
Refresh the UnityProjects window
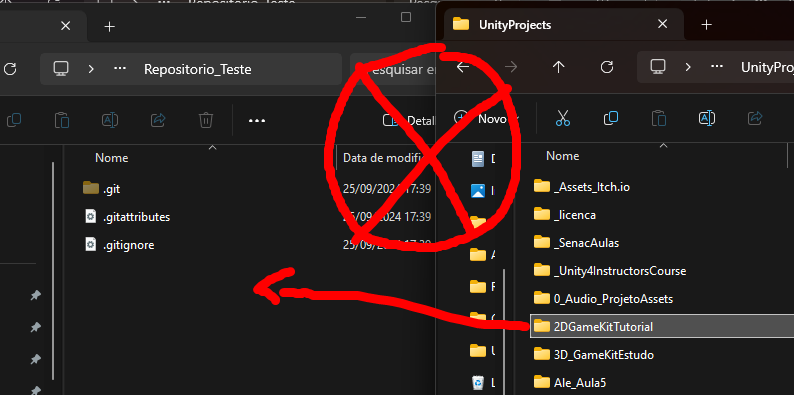click(607, 67)
